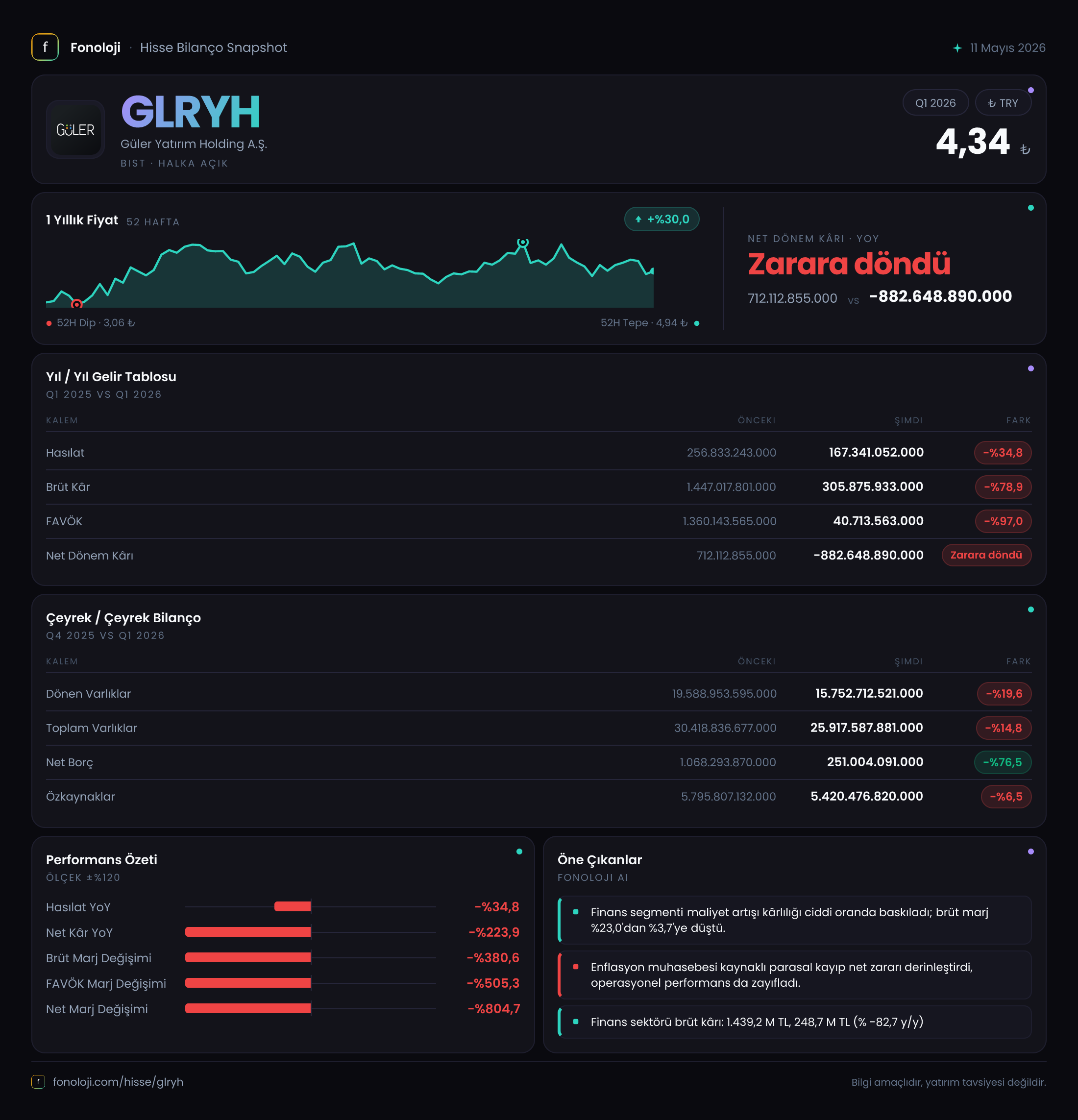Click the Hasılat -%34,8 change badge
1078x1120 pixels.
1003,453
